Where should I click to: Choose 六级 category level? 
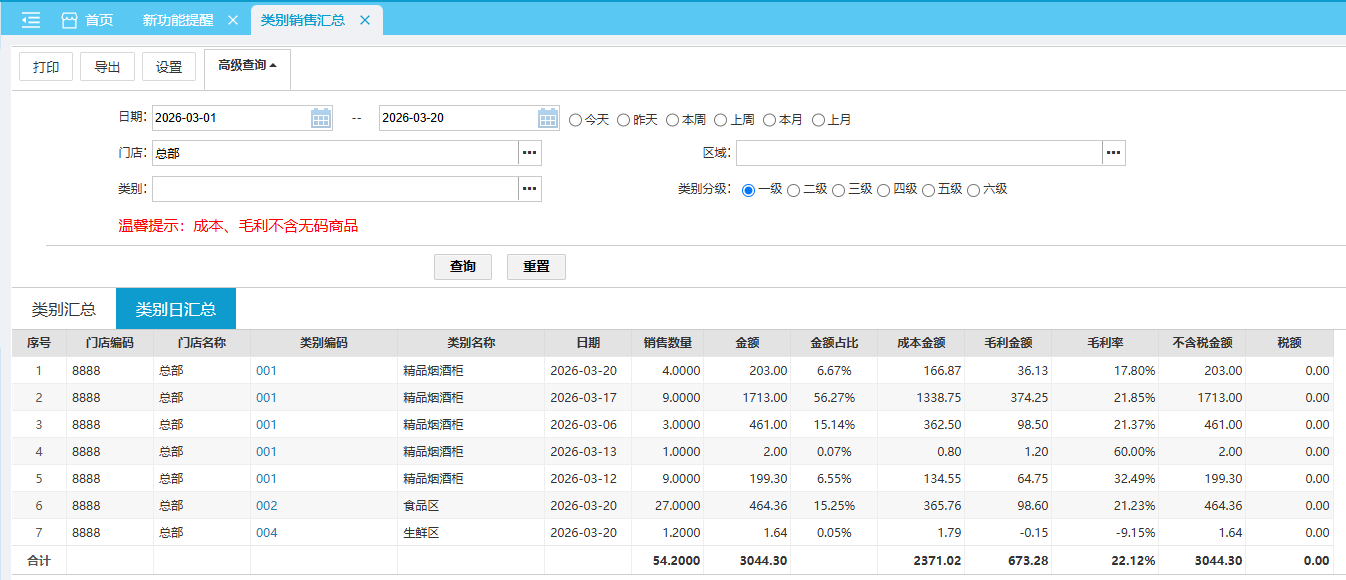[x=974, y=190]
